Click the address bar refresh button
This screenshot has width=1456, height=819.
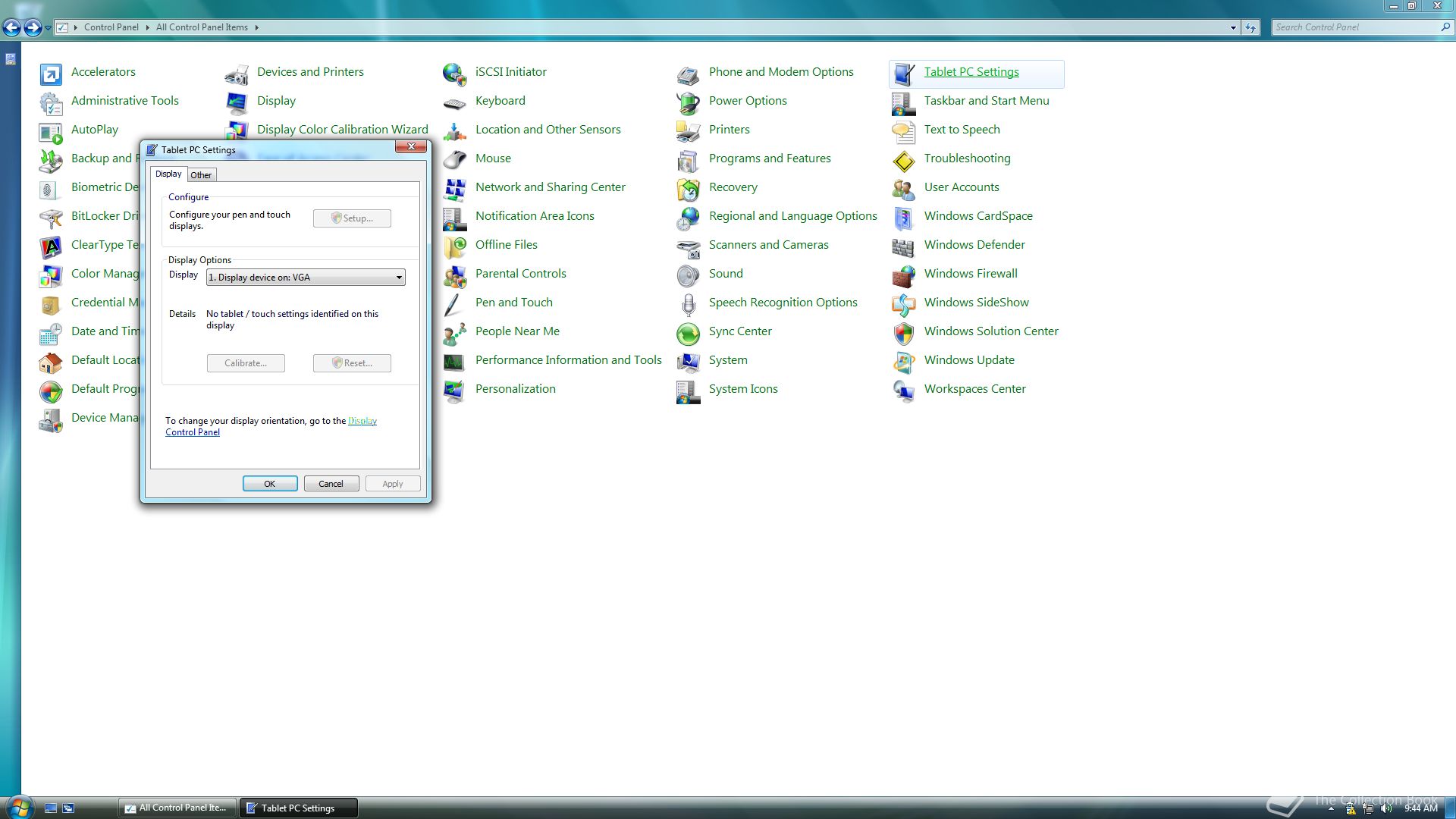tap(1250, 27)
